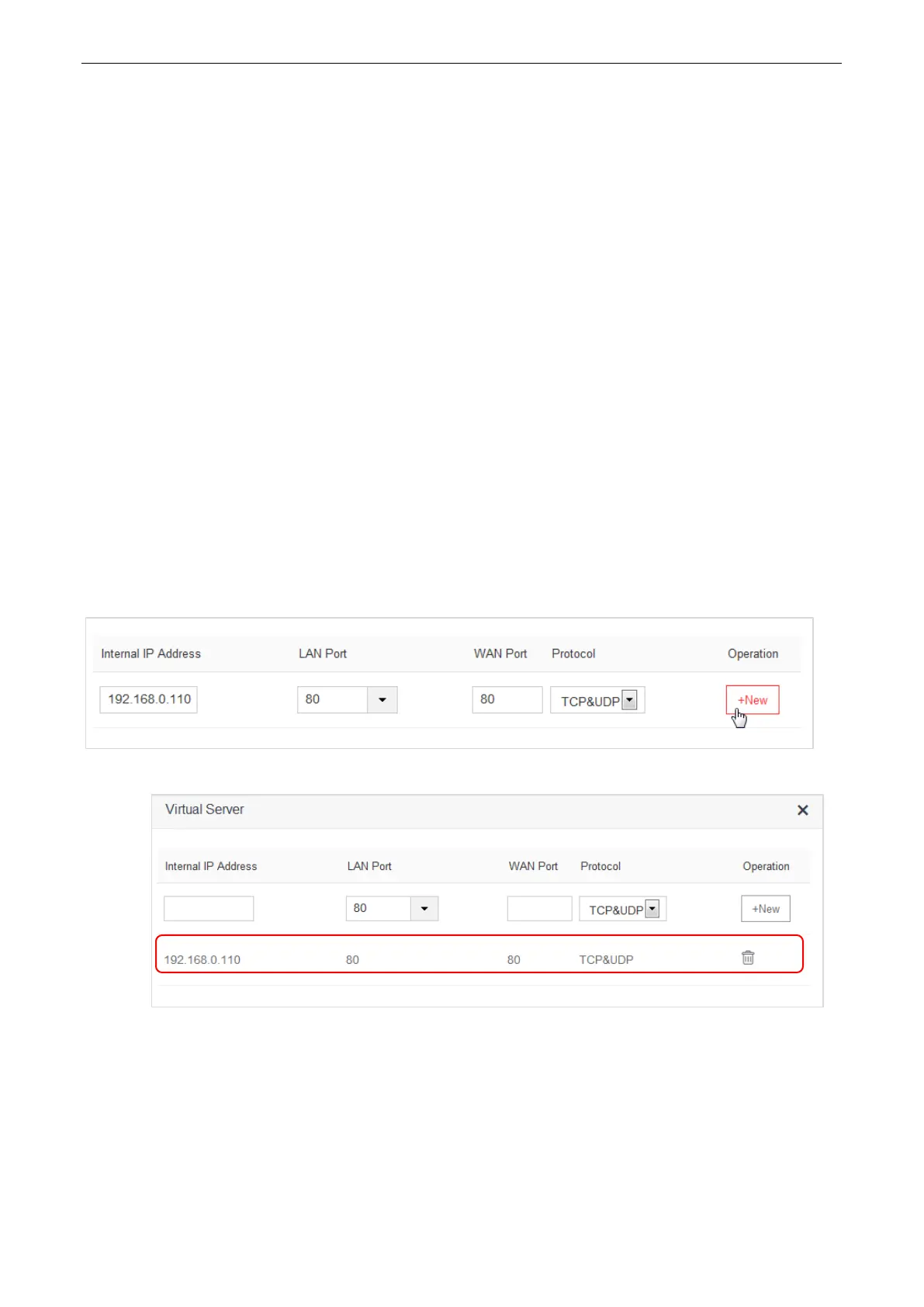This screenshot has height=1307, width=924.
Task: Delete the 192.168.0.110 virtual server entry
Action: tap(748, 958)
